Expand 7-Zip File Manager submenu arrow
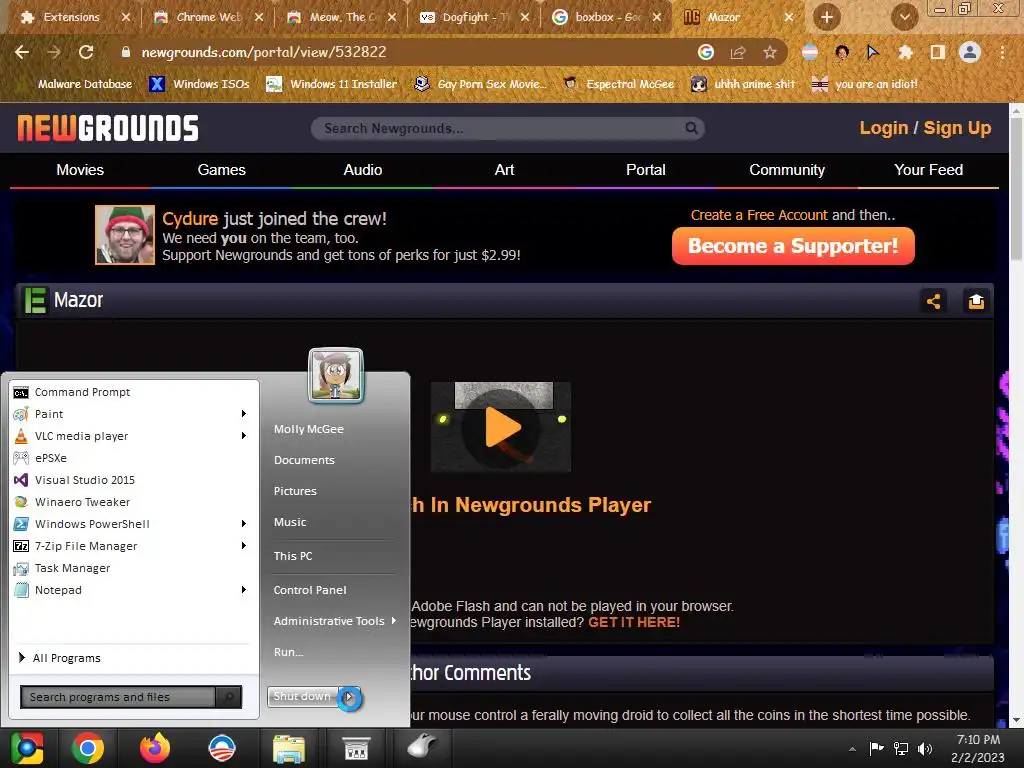This screenshot has width=1024, height=768. (244, 545)
